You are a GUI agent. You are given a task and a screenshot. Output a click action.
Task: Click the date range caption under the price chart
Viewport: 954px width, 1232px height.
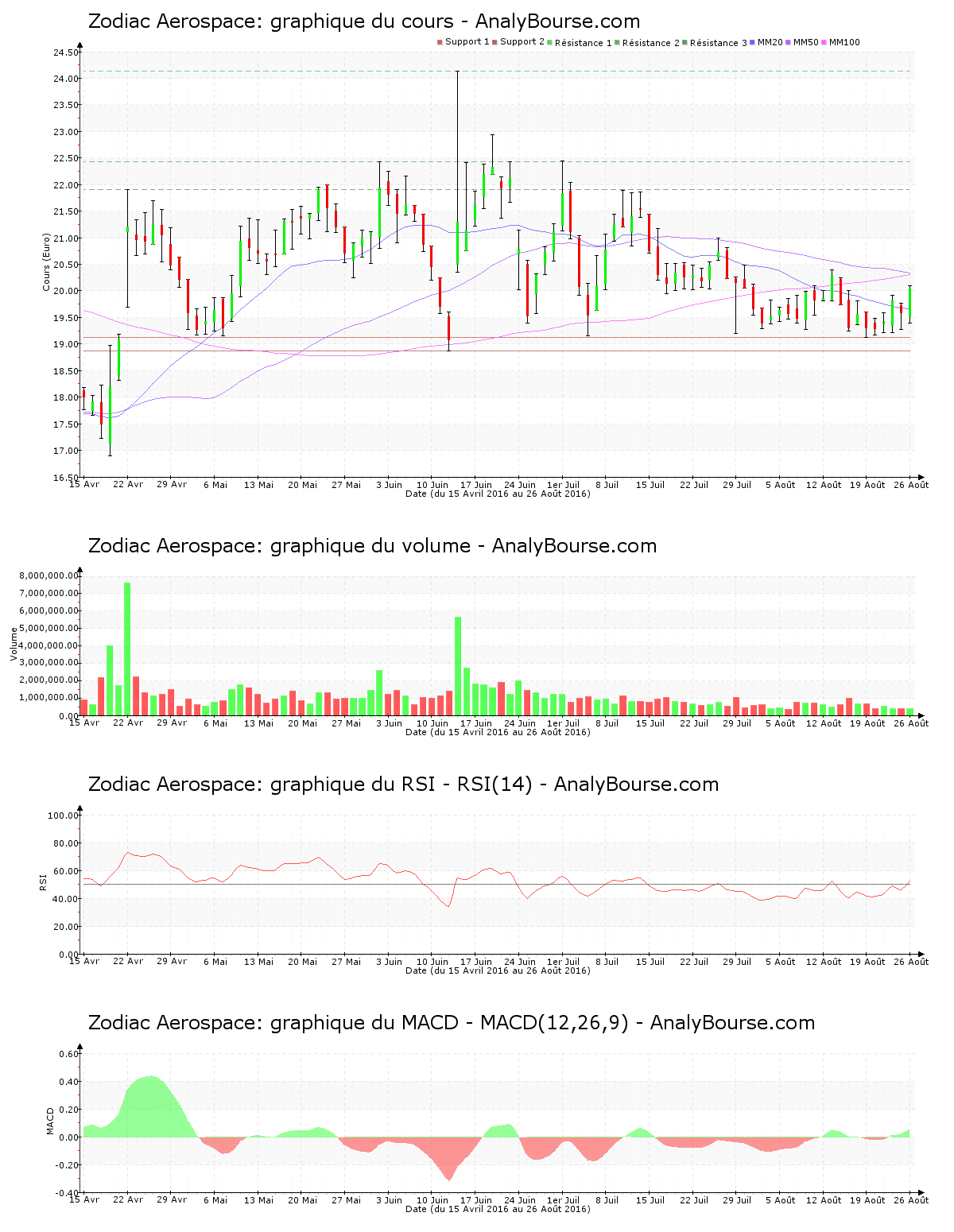[498, 494]
